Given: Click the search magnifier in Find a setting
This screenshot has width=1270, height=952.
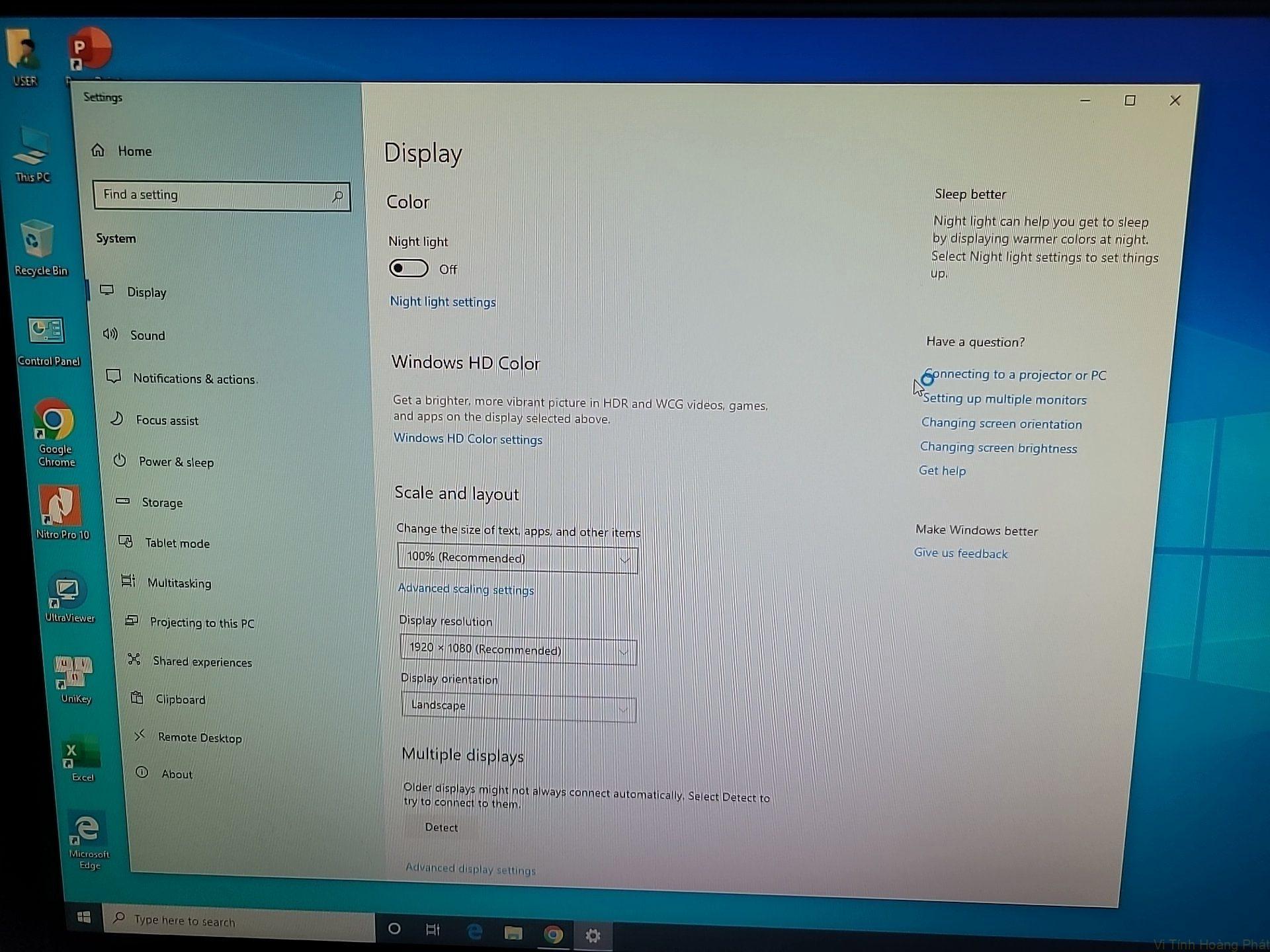Looking at the screenshot, I should [337, 196].
